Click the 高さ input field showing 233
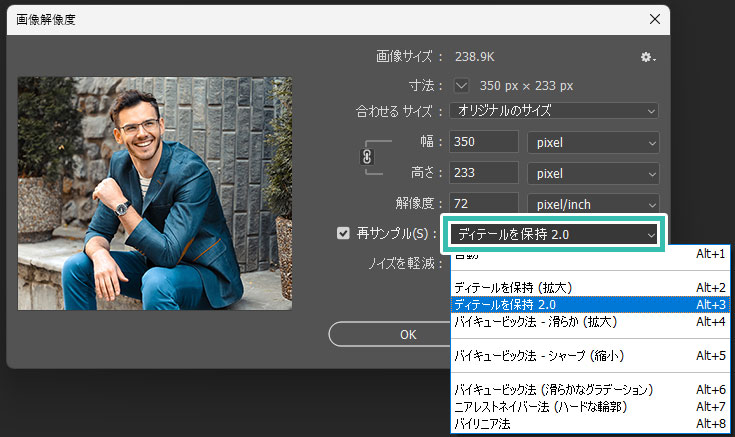This screenshot has width=735, height=437. click(484, 173)
